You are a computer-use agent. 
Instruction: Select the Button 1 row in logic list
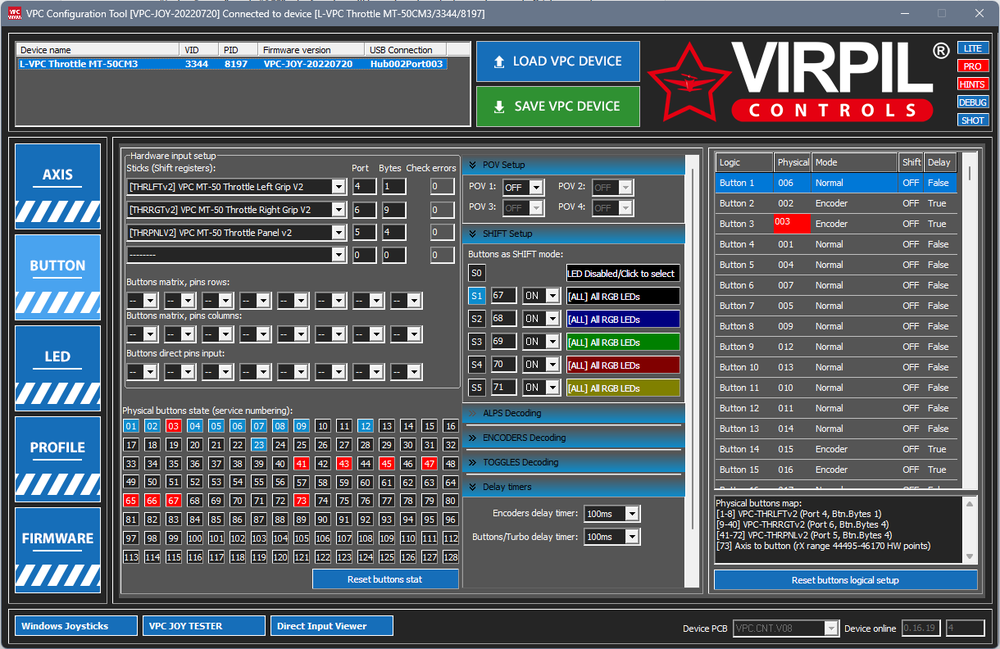836,183
